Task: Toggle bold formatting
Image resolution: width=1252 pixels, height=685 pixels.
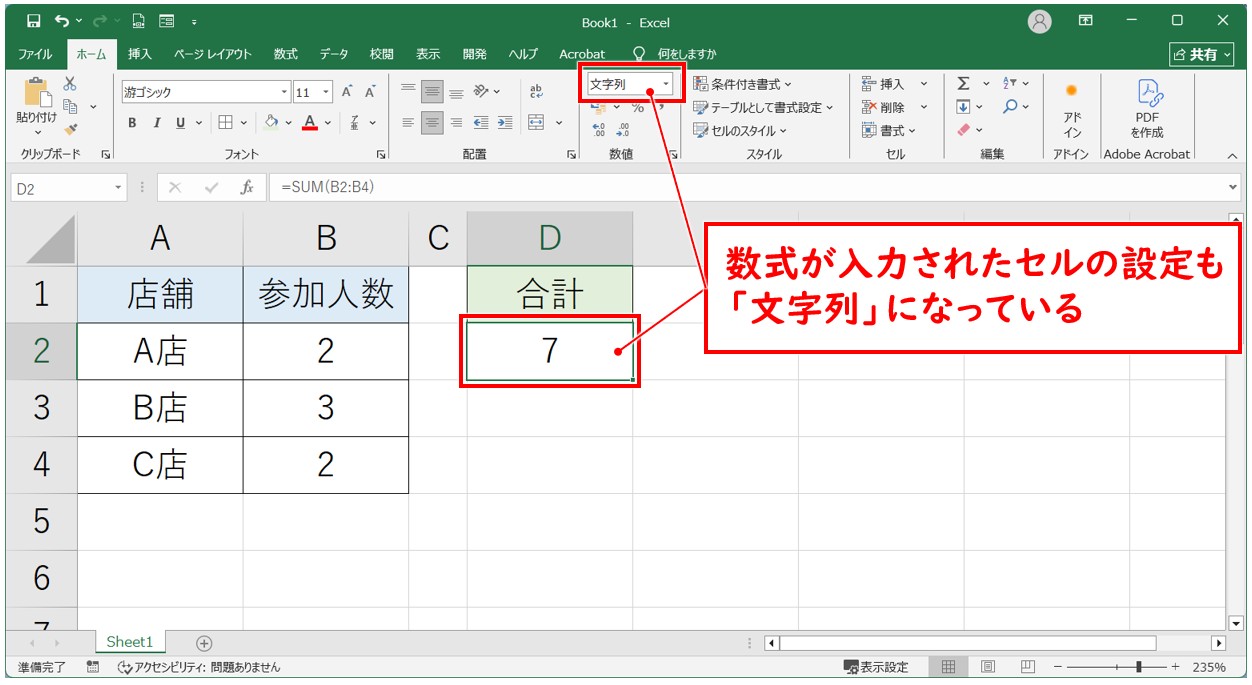Action: point(132,123)
